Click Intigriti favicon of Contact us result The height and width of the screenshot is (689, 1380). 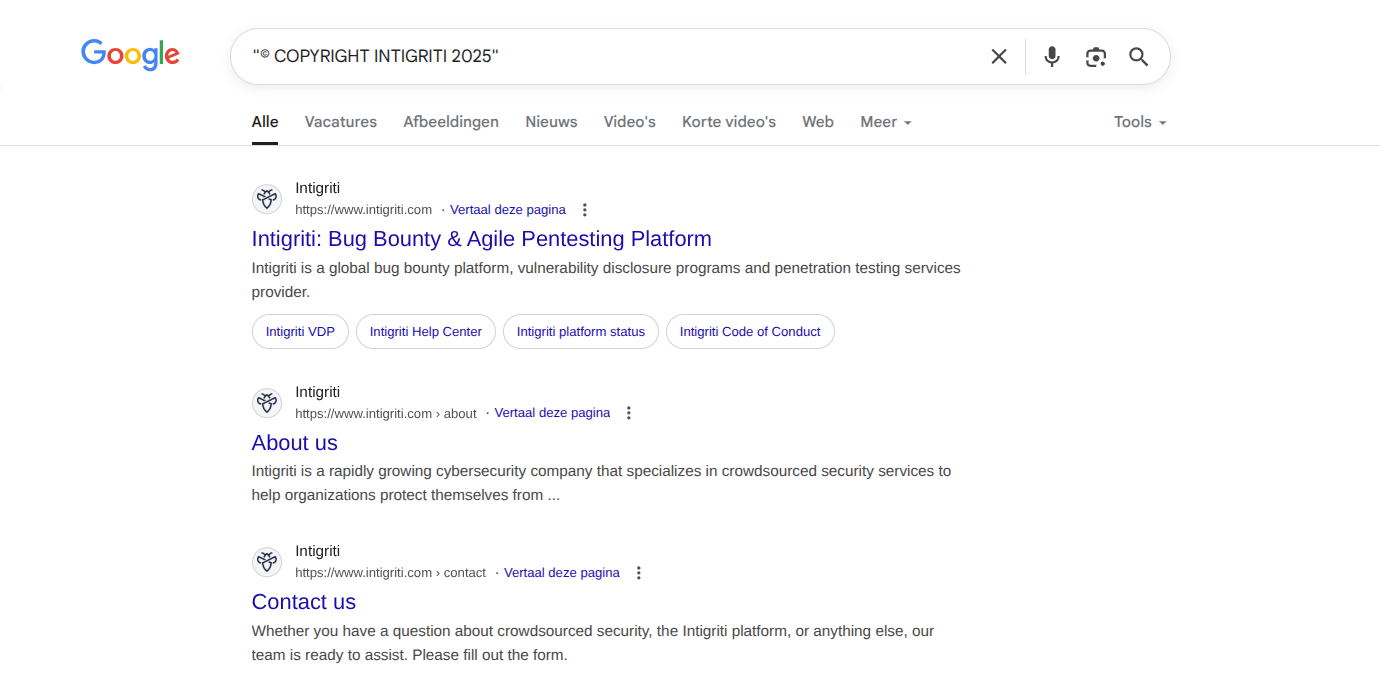coord(267,562)
